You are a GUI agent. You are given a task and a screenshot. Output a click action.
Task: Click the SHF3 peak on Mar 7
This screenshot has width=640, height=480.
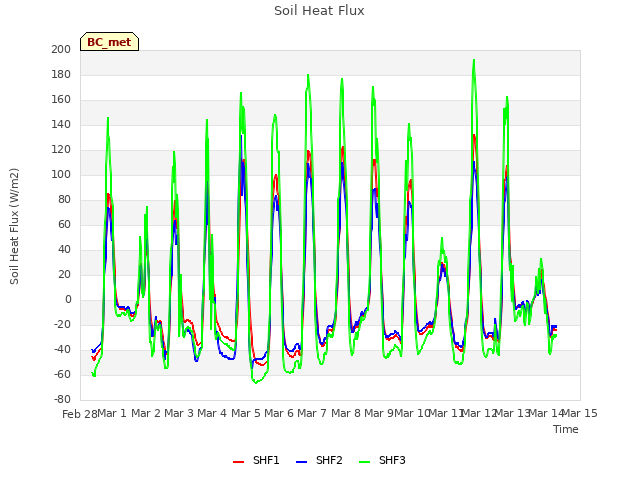point(308,75)
